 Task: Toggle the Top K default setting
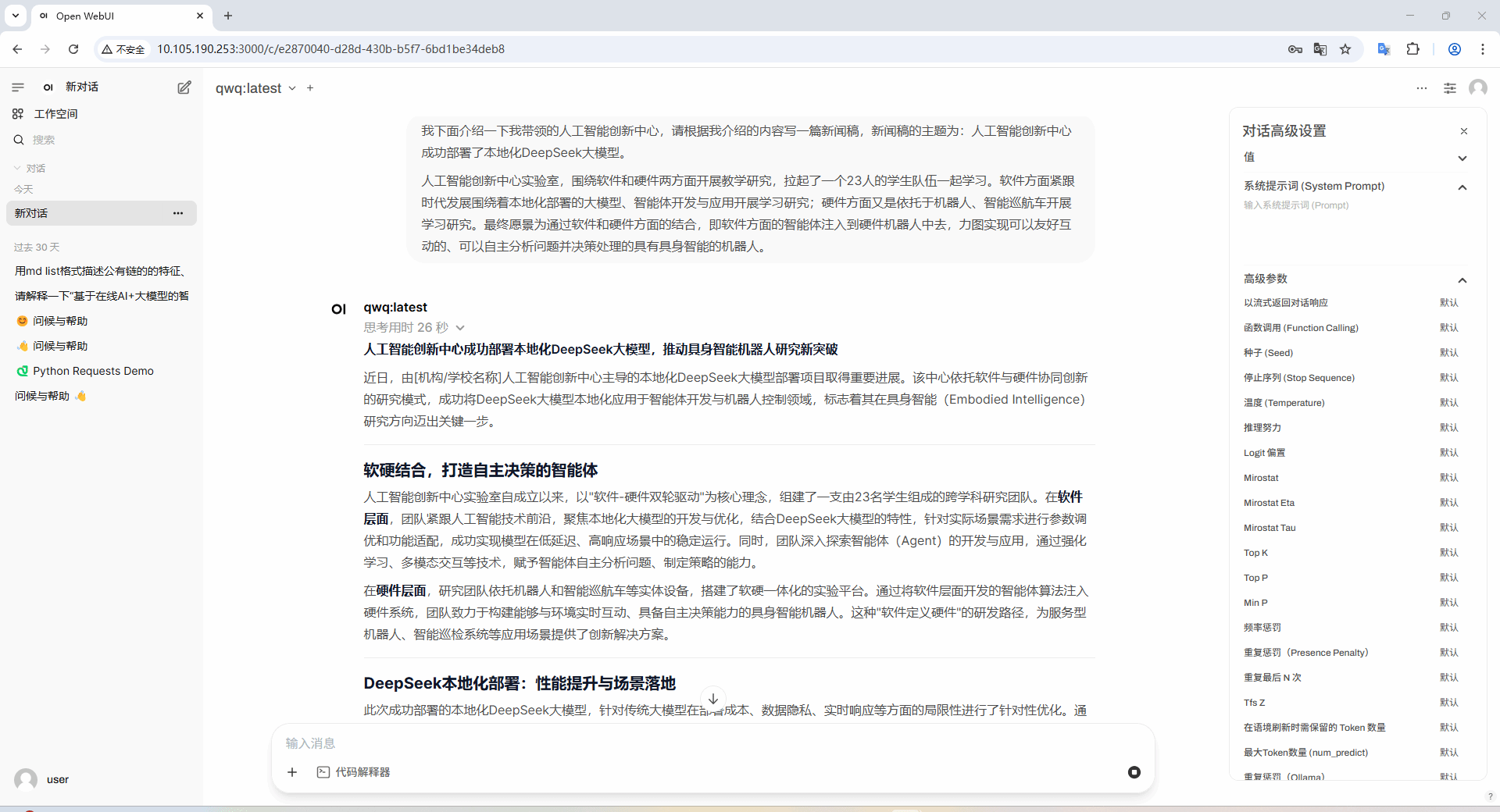(x=1448, y=553)
